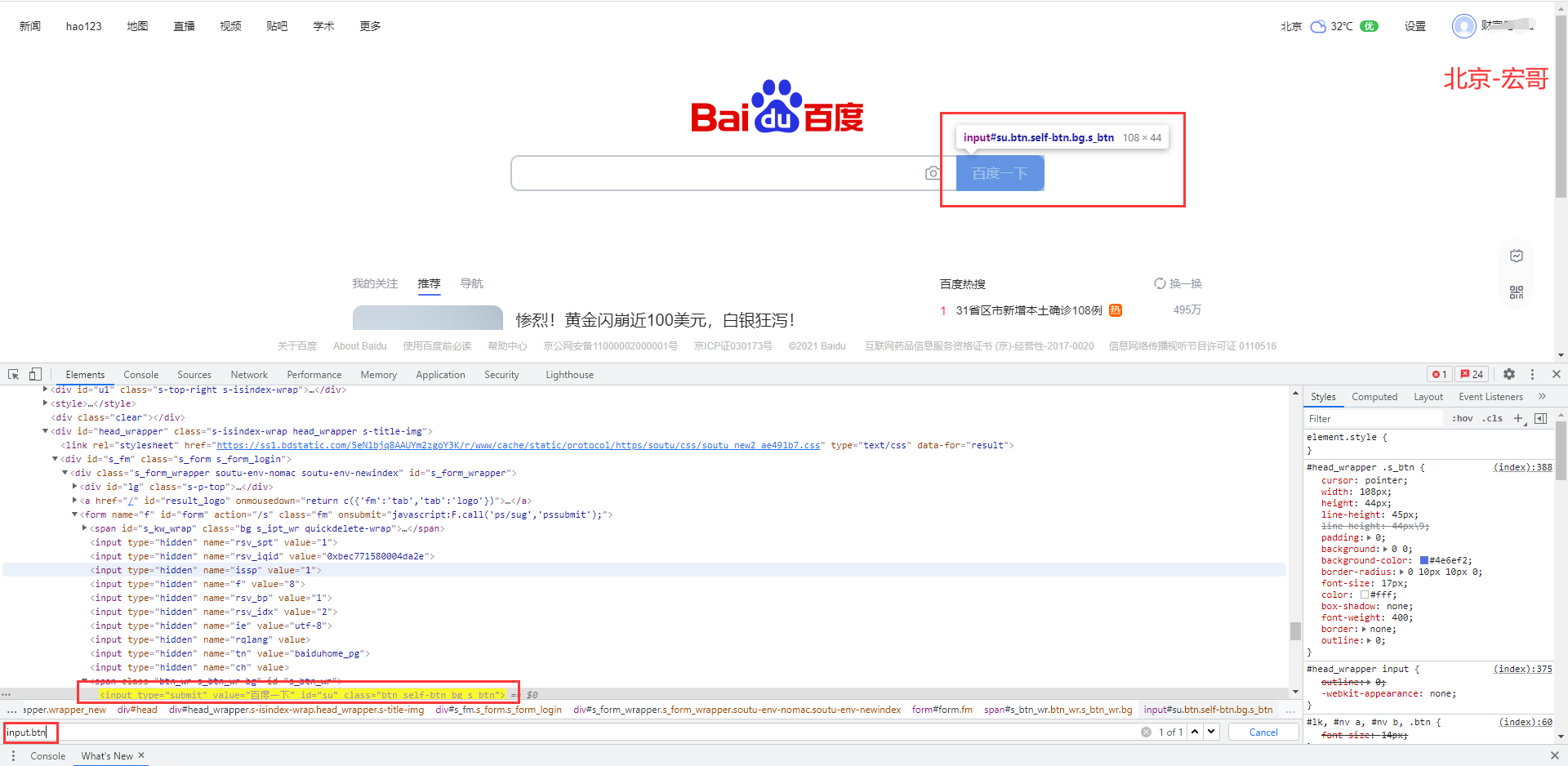Expand the border-radius property triangle
This screenshot has height=766, width=1568.
(1401, 572)
